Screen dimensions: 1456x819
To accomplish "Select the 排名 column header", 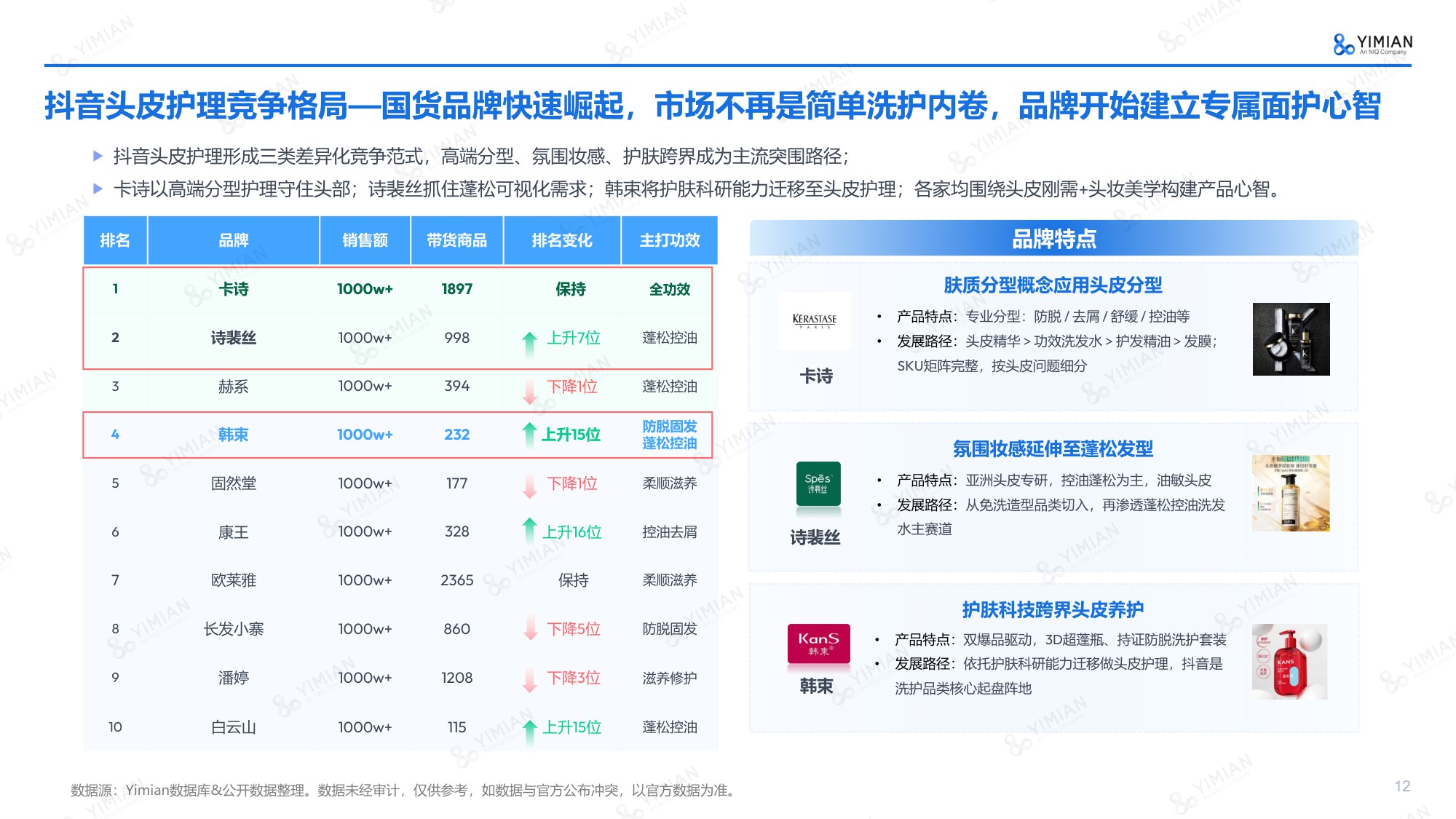I will tap(115, 240).
